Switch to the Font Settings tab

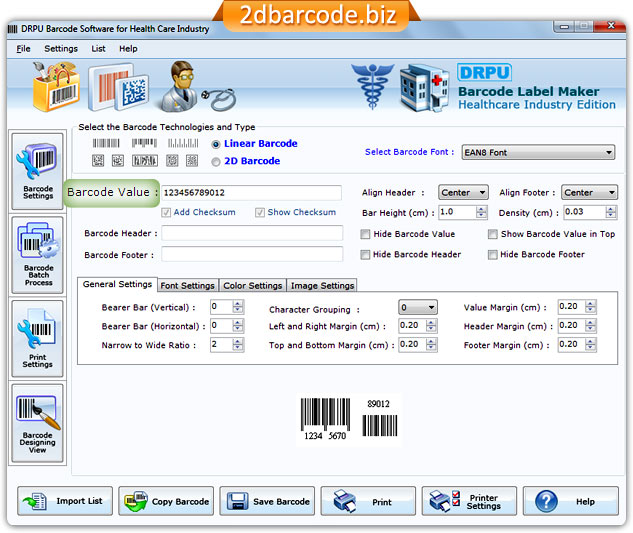click(x=188, y=285)
